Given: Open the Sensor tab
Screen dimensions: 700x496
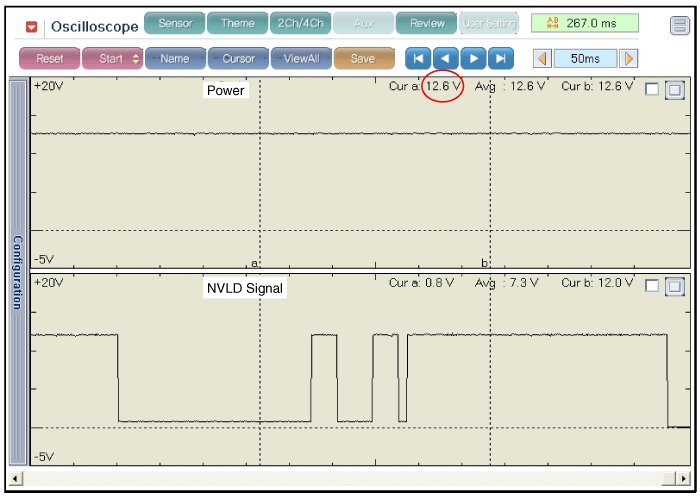Looking at the screenshot, I should (x=175, y=24).
